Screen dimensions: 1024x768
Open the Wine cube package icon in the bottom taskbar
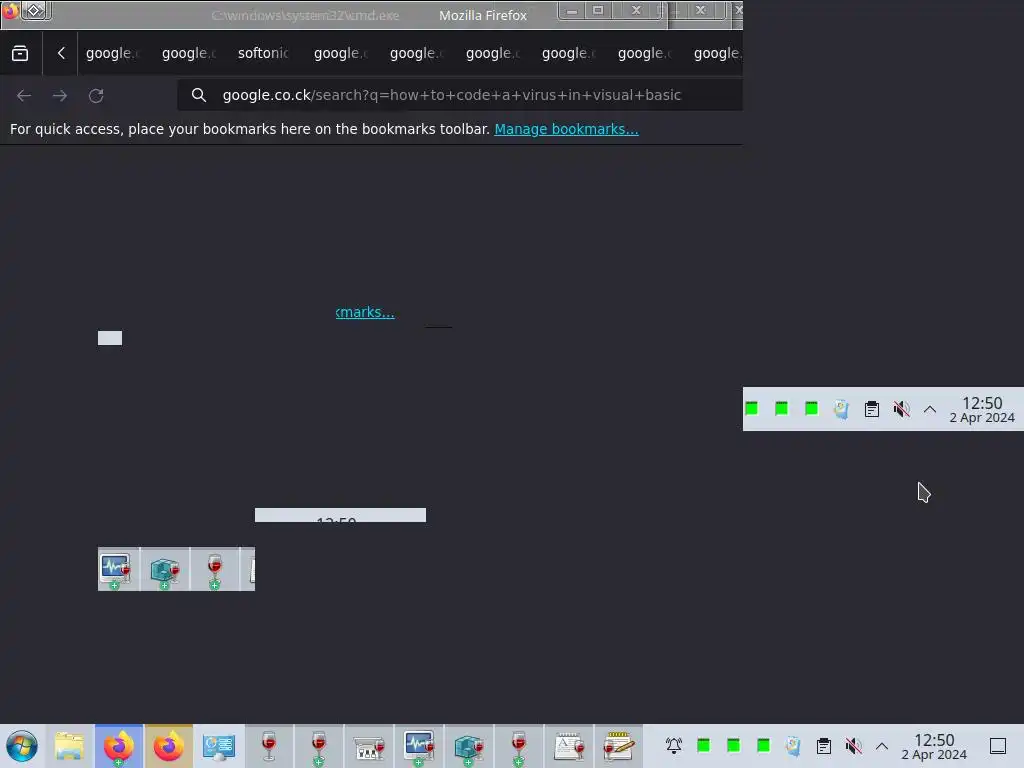click(469, 746)
